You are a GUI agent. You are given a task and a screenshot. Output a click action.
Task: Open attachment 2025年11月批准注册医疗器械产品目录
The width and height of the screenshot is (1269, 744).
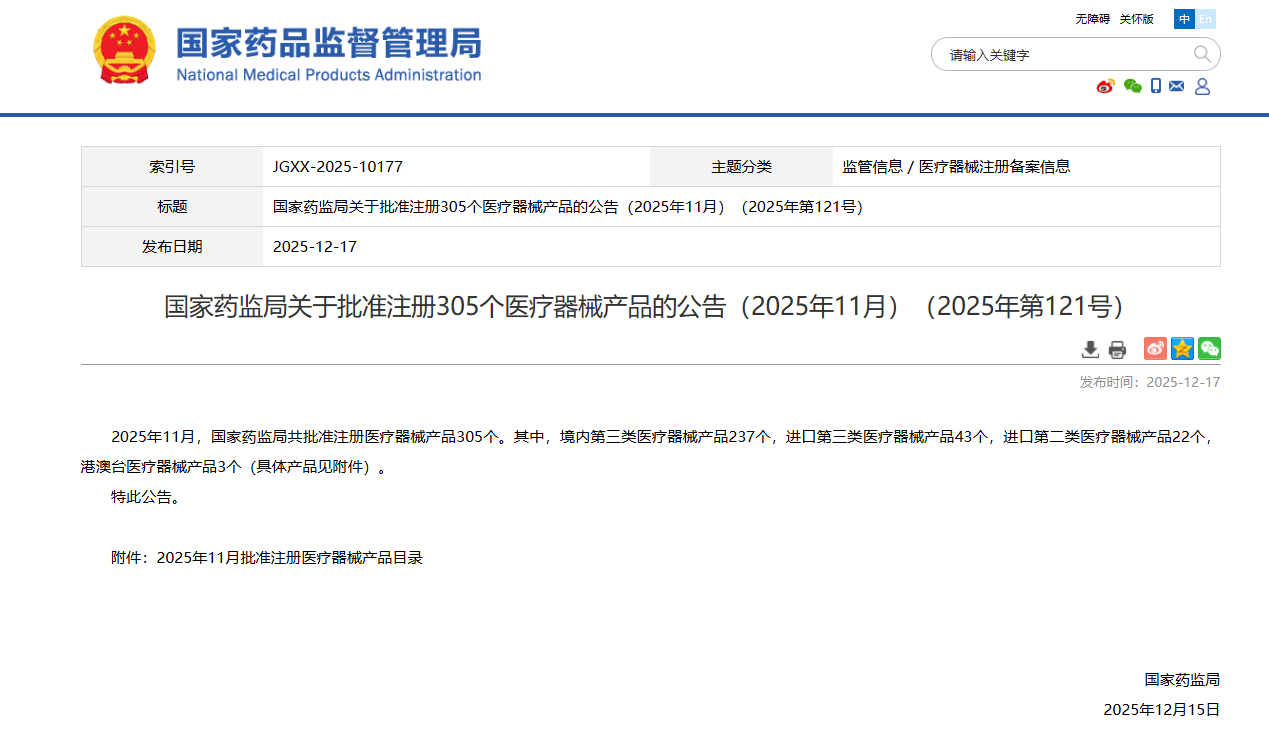tap(290, 558)
